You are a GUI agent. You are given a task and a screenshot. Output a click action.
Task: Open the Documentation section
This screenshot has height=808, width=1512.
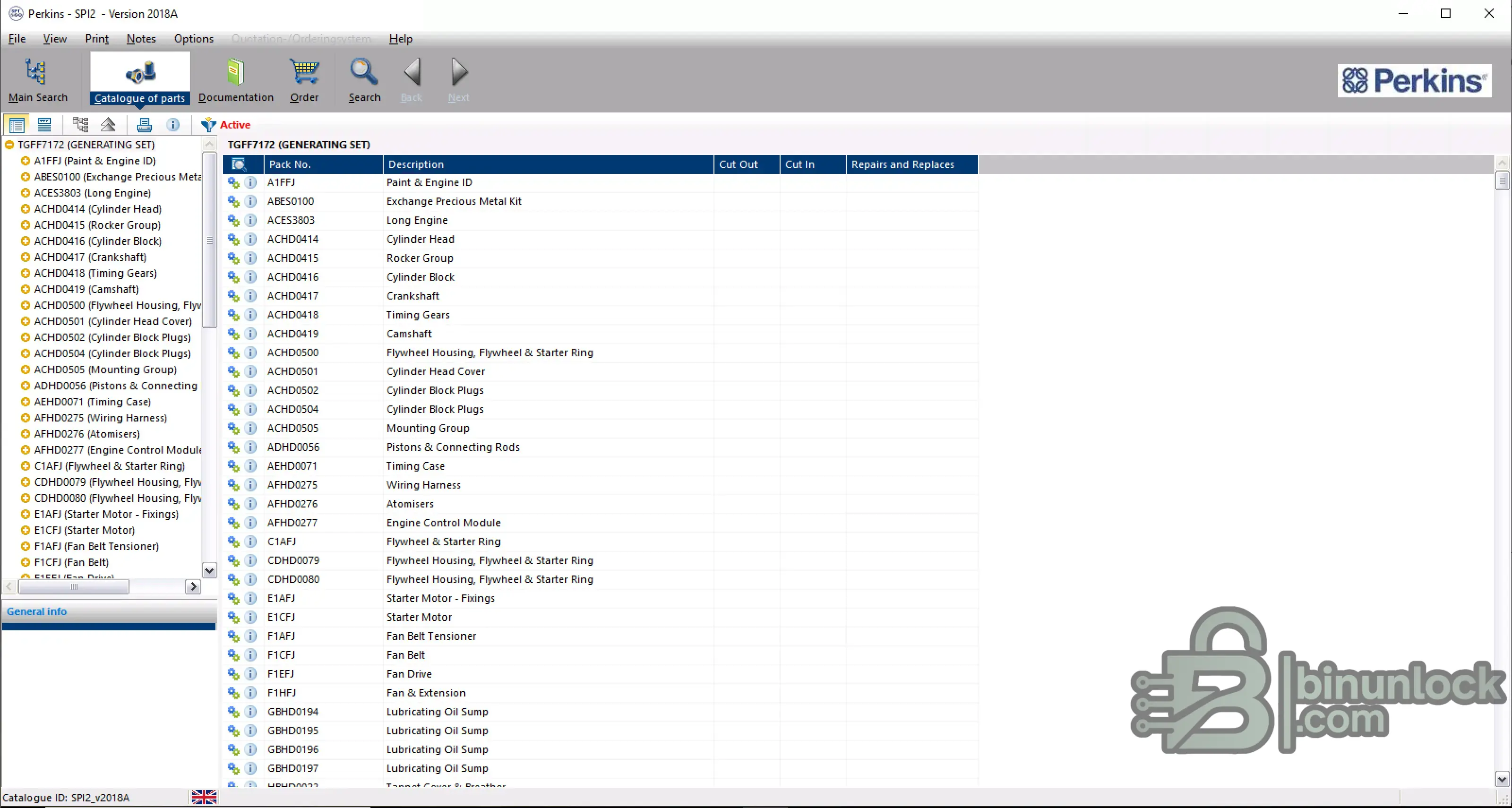click(236, 80)
